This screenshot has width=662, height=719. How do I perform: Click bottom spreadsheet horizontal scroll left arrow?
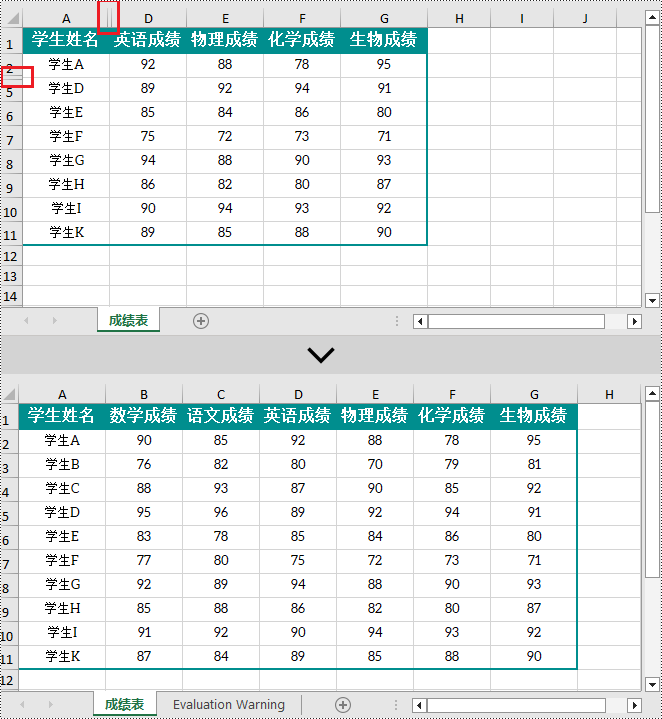[x=420, y=705]
